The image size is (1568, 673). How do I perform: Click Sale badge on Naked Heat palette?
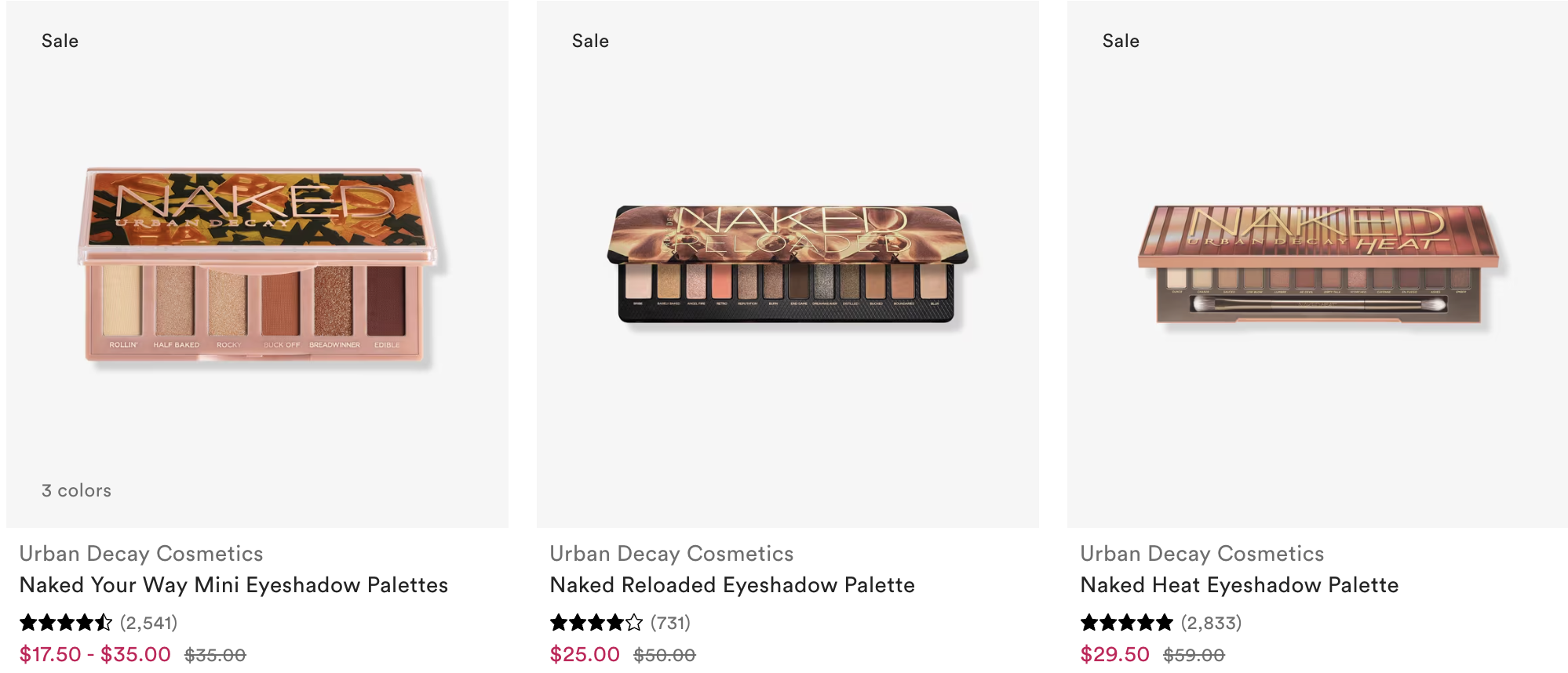coord(1121,41)
